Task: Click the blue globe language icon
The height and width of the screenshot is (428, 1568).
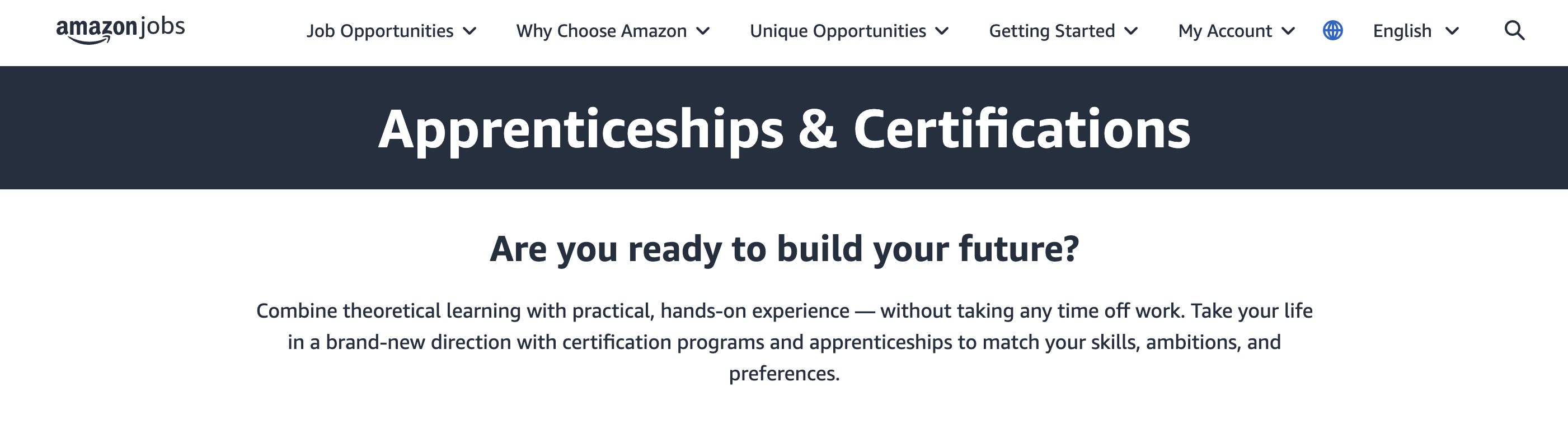Action: (x=1332, y=30)
